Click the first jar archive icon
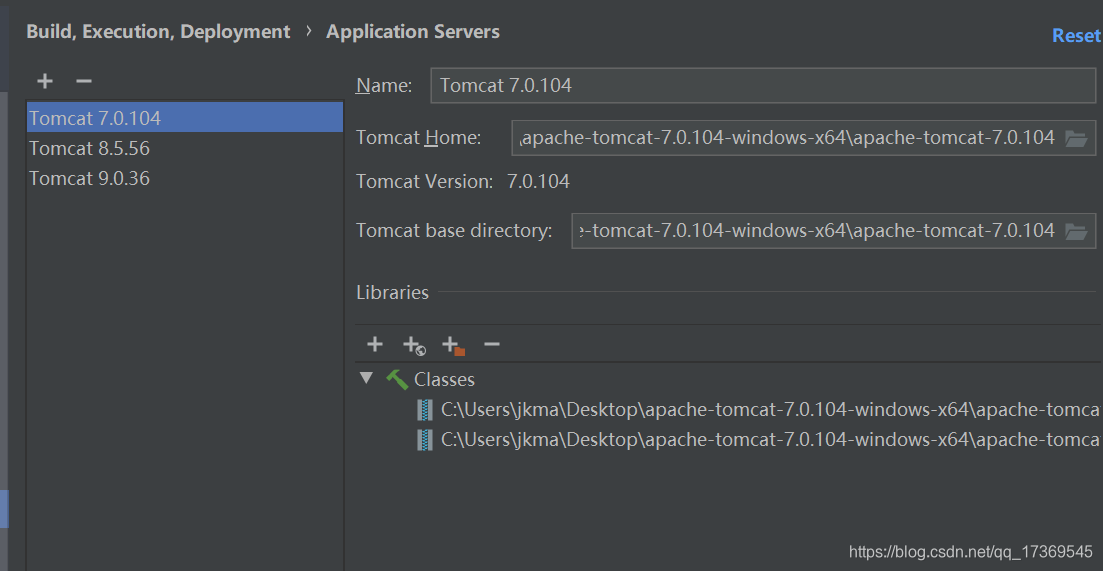 click(424, 409)
